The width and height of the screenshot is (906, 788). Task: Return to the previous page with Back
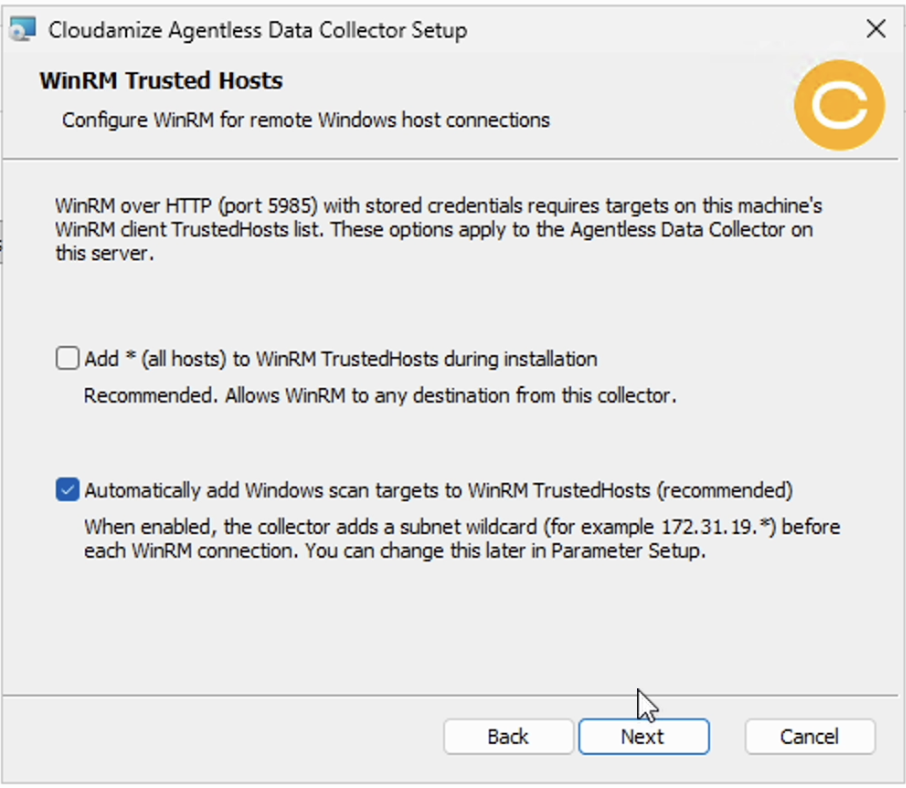click(508, 737)
